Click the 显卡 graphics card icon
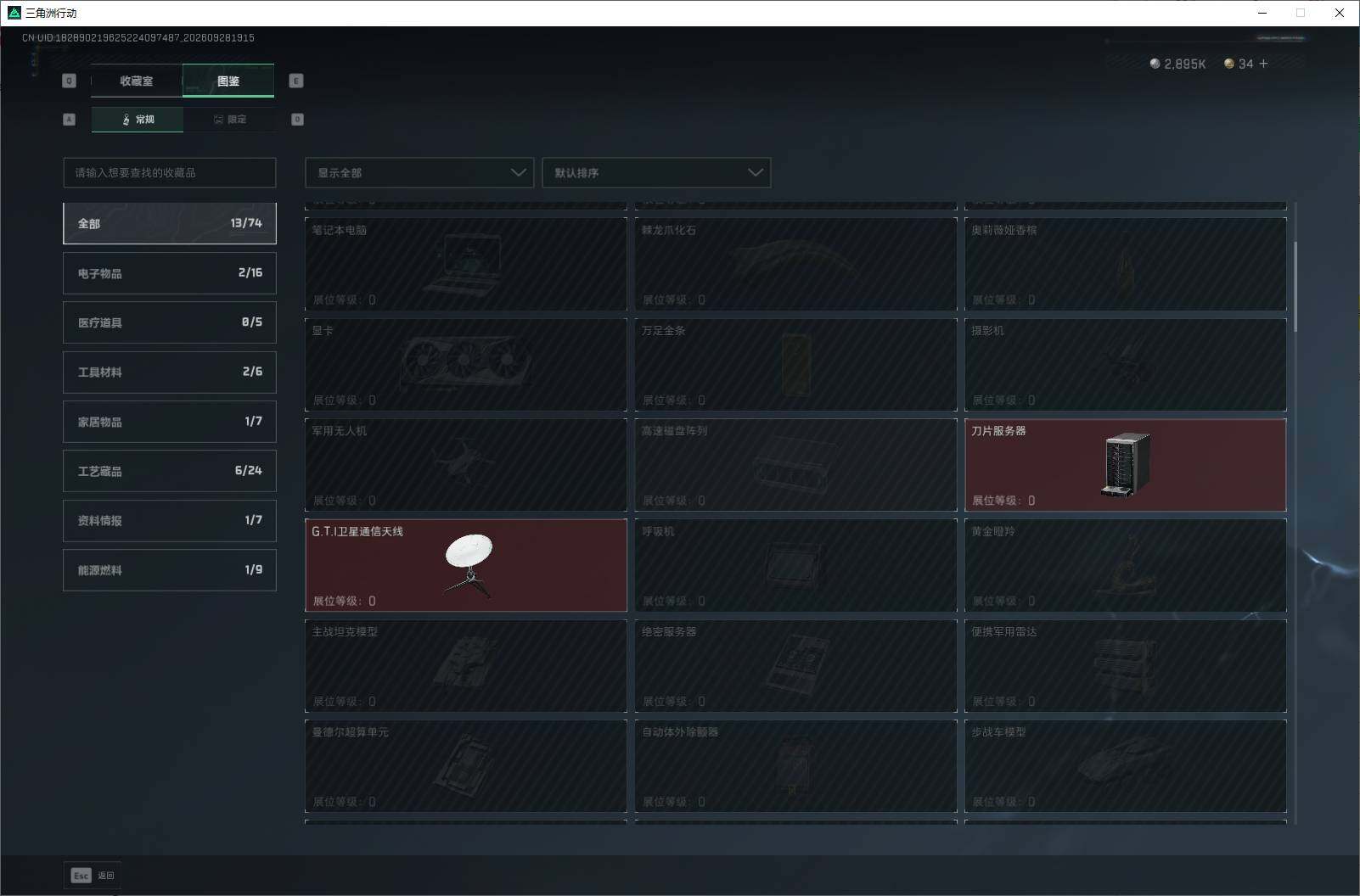Viewport: 1360px width, 896px height. coord(465,363)
